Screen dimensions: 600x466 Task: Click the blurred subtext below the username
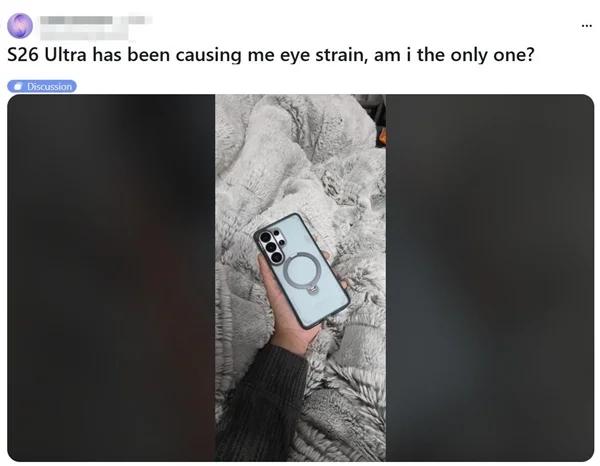click(x=84, y=34)
